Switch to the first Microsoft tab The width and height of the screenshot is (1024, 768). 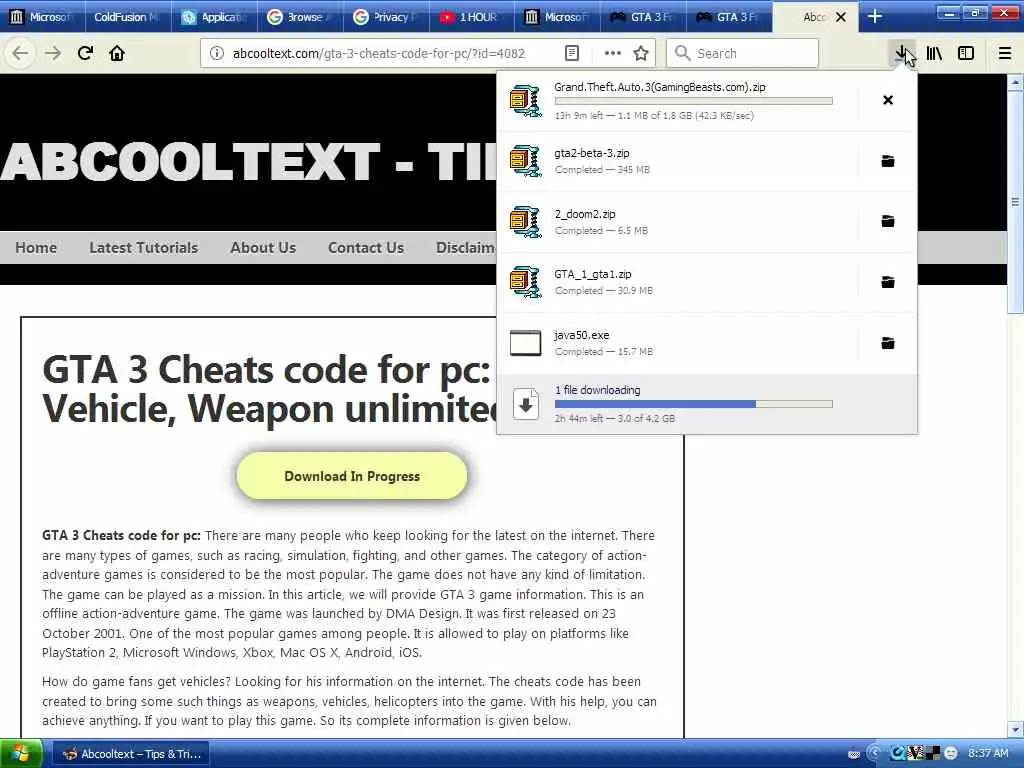tap(41, 17)
